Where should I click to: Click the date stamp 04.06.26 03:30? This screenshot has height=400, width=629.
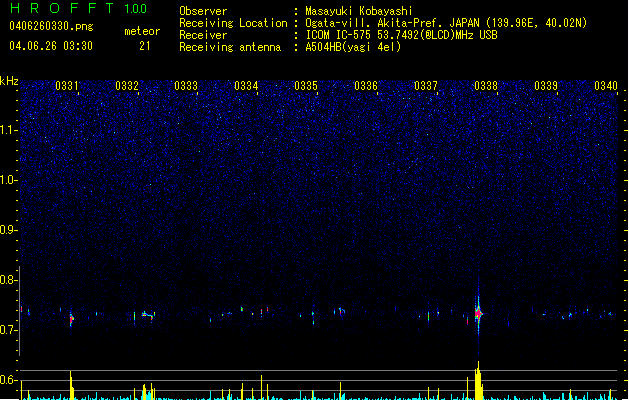[51, 46]
